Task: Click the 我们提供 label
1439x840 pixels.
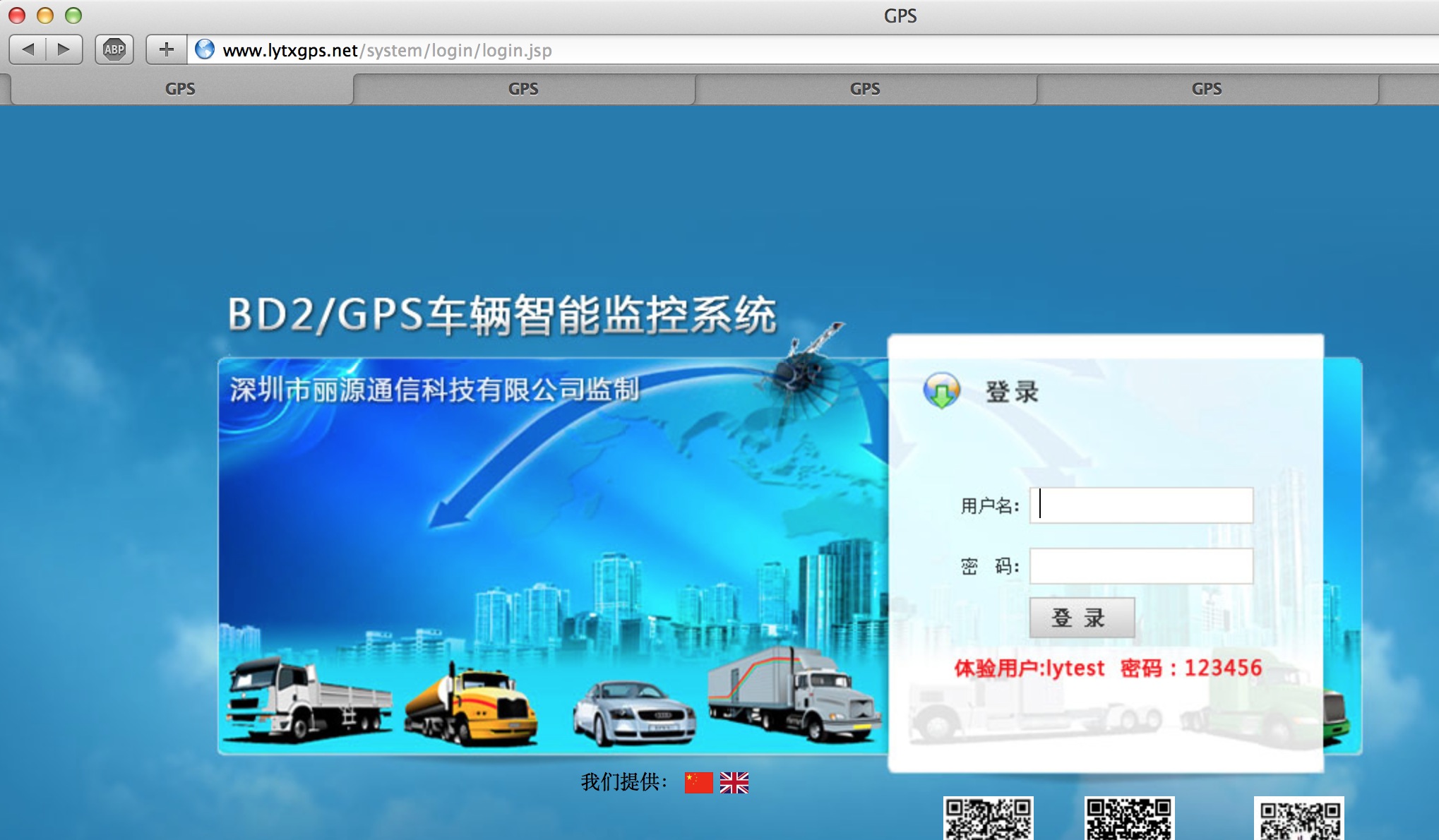Action: click(624, 782)
